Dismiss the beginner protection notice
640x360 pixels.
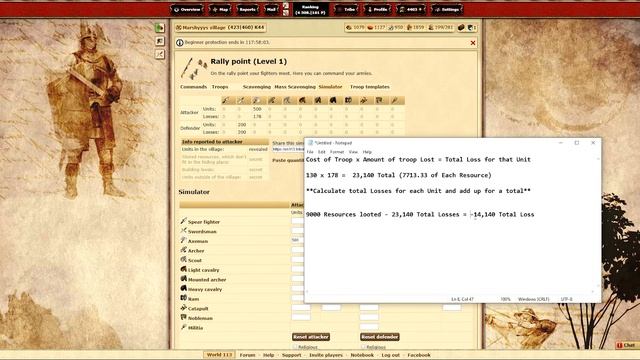pyautogui.click(x=473, y=43)
